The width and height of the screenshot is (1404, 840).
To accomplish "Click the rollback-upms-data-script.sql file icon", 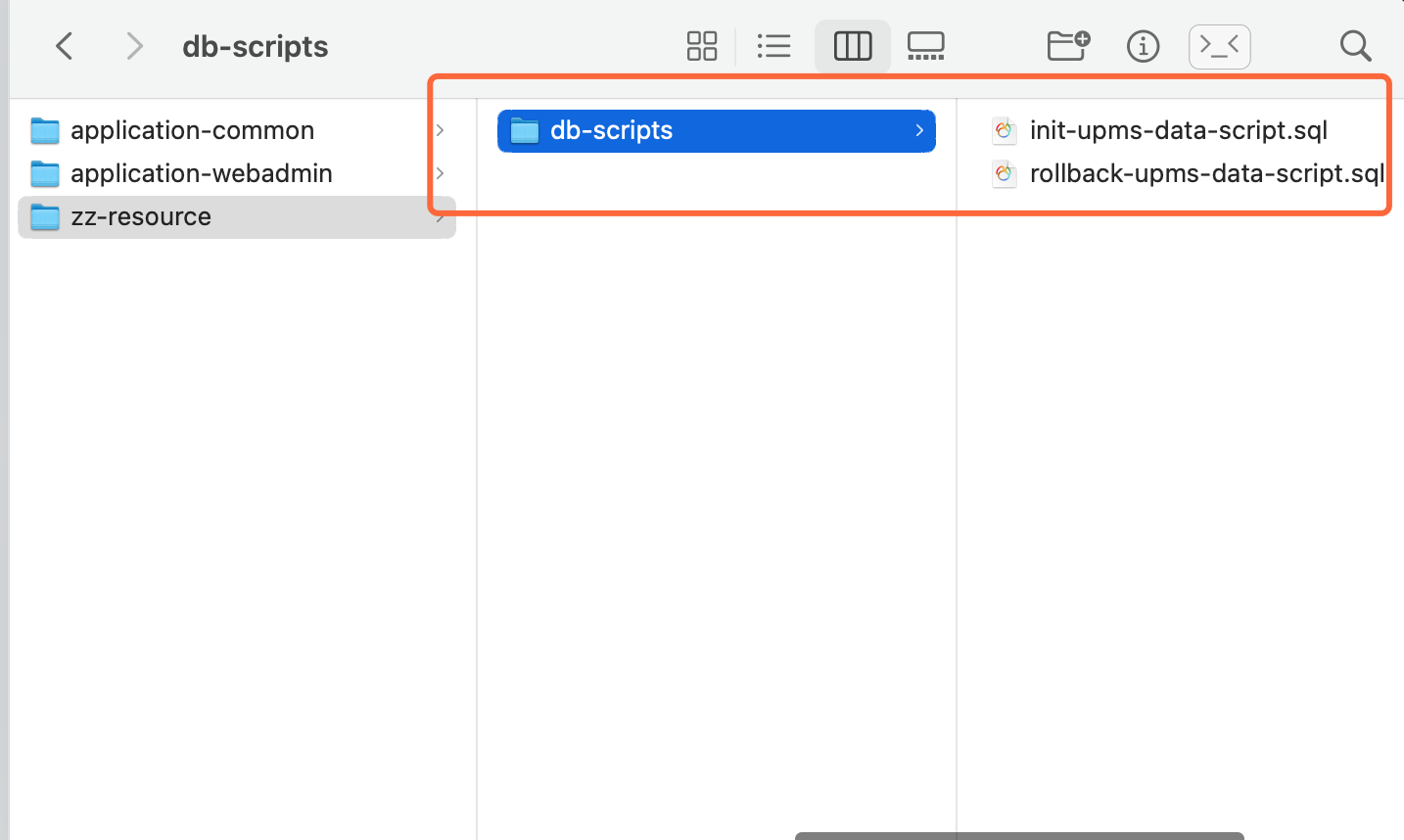I will 1004,174.
